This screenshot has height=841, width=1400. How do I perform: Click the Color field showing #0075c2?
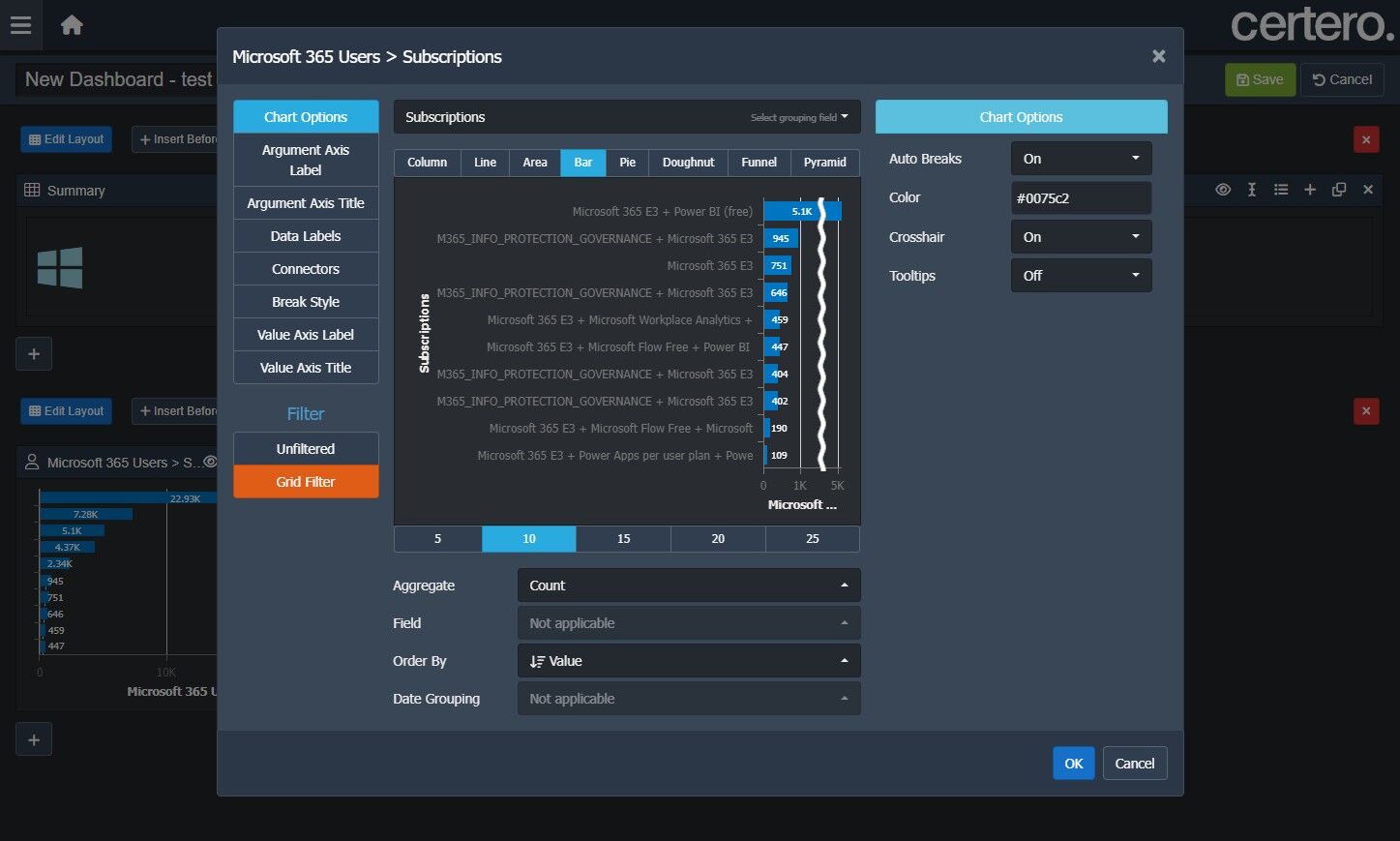coord(1081,198)
